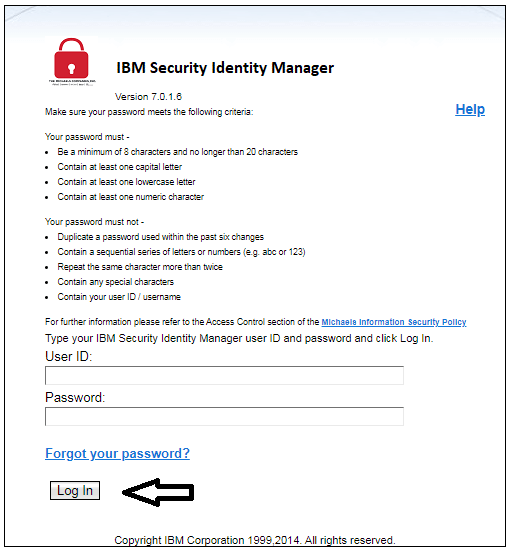The width and height of the screenshot is (516, 554).
Task: Select the one capital letter rule
Action: point(120,167)
